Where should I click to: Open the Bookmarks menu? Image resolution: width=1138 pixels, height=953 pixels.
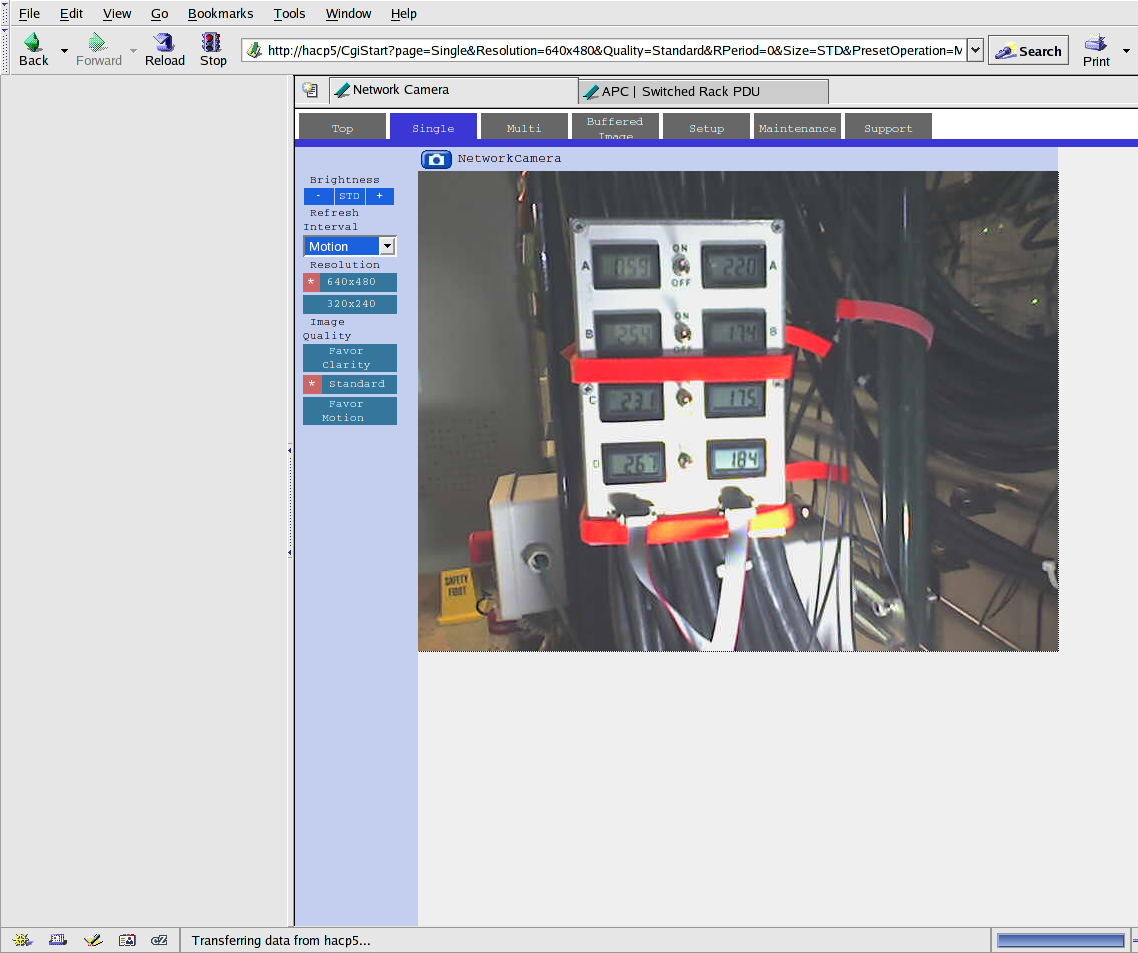[x=221, y=13]
